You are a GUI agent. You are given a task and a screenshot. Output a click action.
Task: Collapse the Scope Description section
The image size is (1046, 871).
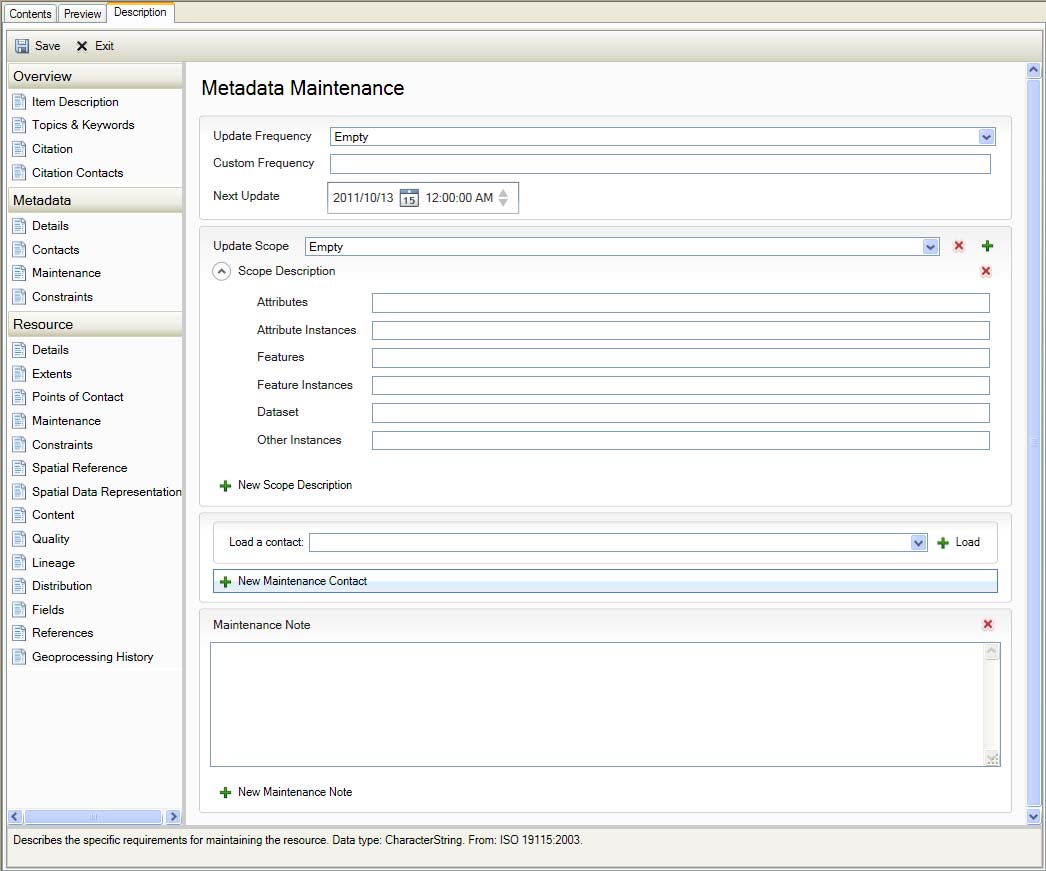(x=223, y=271)
